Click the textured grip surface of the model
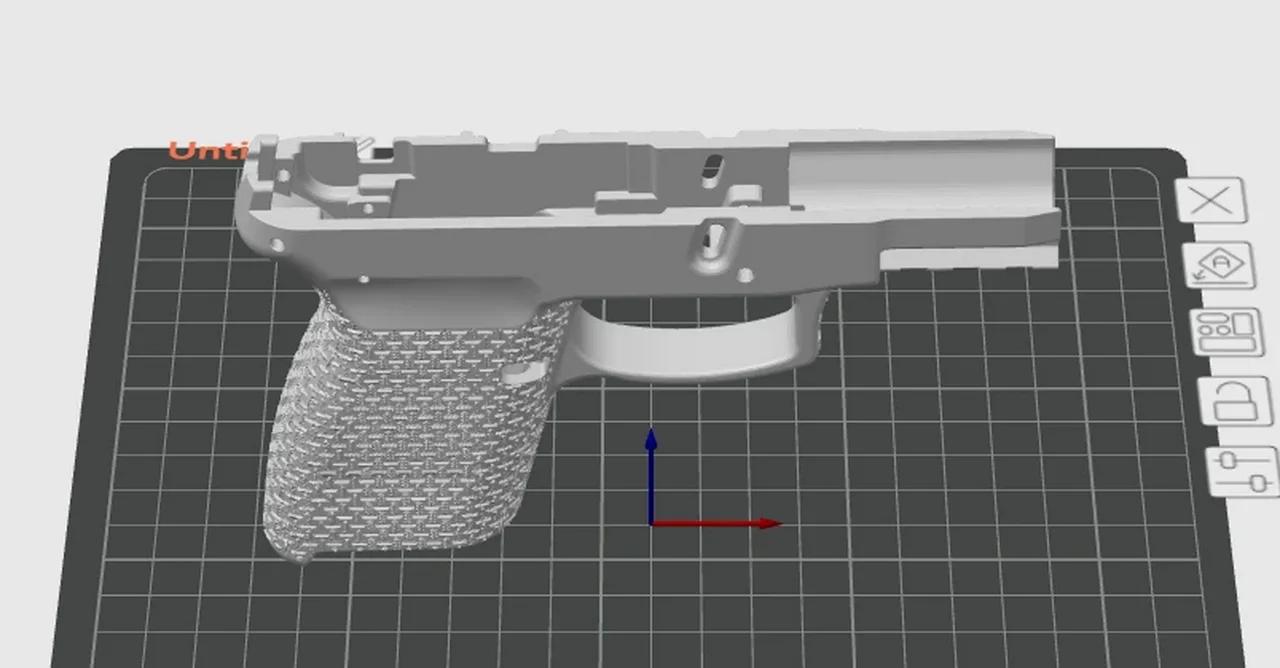Image resolution: width=1280 pixels, height=668 pixels. click(x=400, y=440)
